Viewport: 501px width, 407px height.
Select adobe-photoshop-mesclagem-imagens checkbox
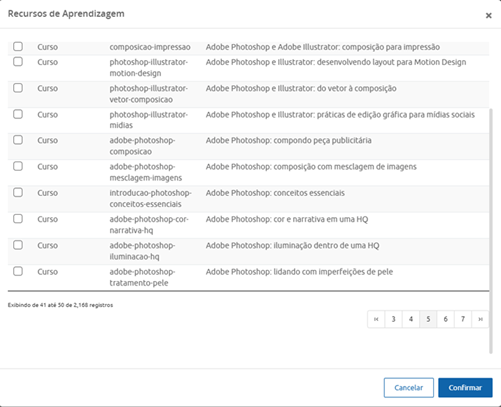(18, 166)
